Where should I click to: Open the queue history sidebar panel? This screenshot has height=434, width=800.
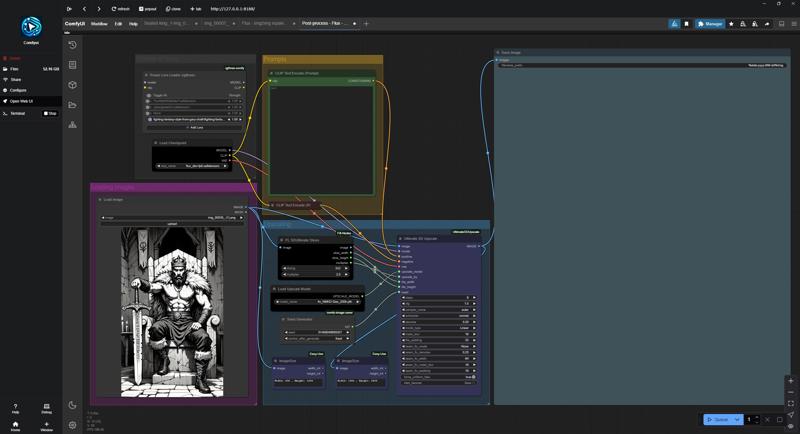tap(72, 45)
